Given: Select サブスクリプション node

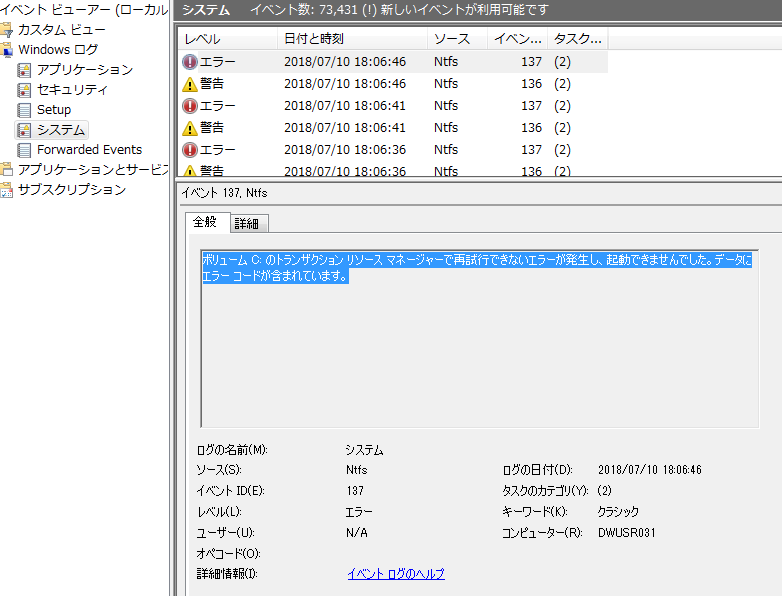Looking at the screenshot, I should point(72,190).
